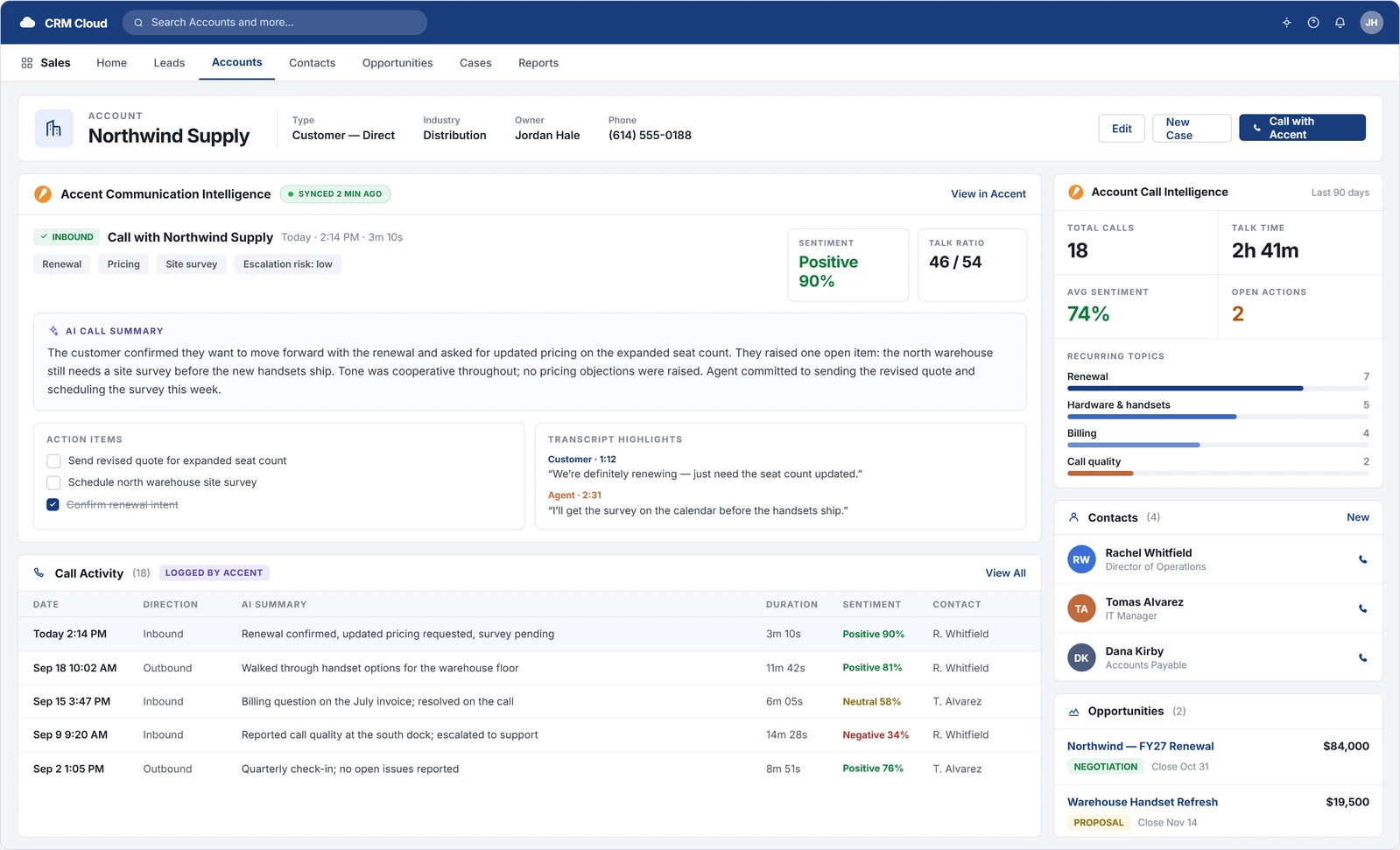
Task: Click View All in Call Activity
Action: (1005, 573)
